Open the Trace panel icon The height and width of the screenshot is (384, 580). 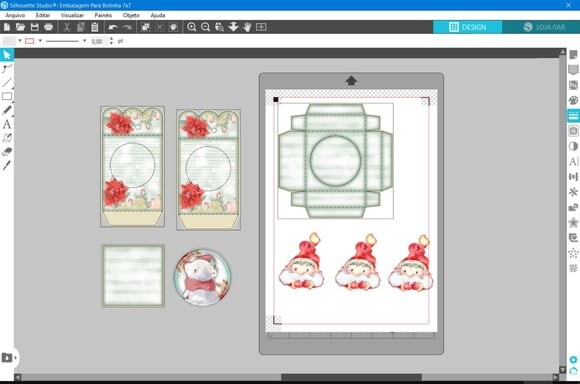coord(573,238)
